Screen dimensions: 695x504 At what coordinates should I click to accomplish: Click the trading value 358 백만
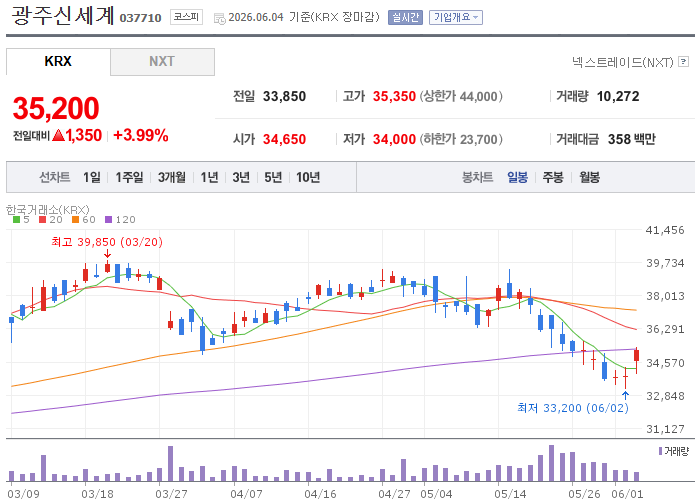click(x=632, y=139)
